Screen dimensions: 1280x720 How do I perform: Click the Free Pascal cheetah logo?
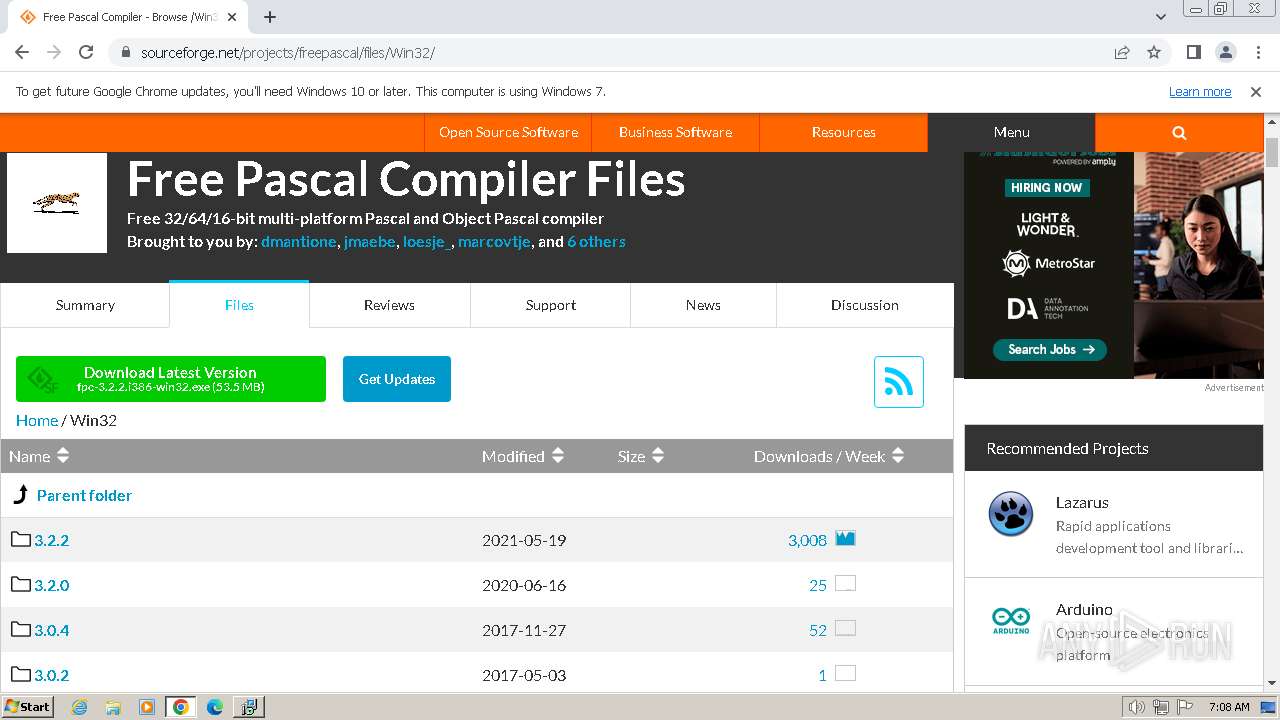pyautogui.click(x=57, y=202)
